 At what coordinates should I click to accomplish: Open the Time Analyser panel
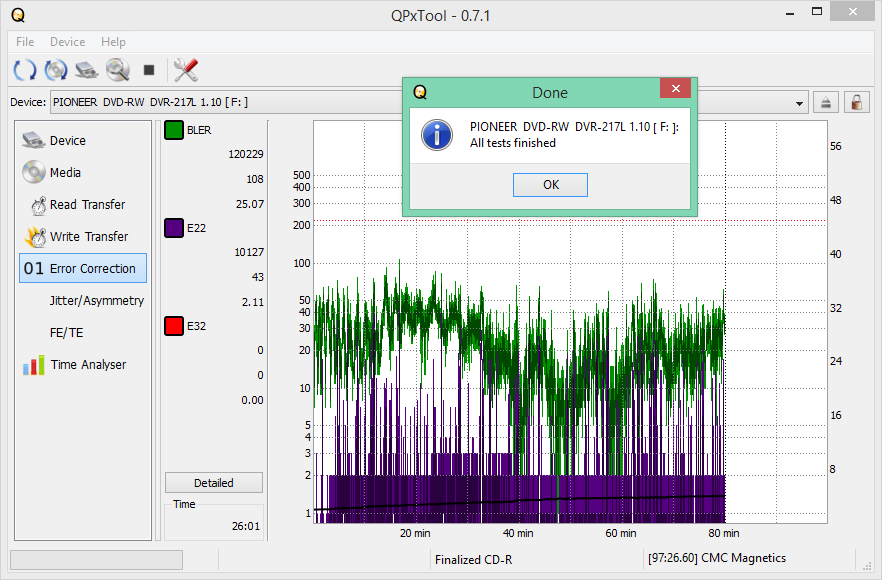coord(83,365)
